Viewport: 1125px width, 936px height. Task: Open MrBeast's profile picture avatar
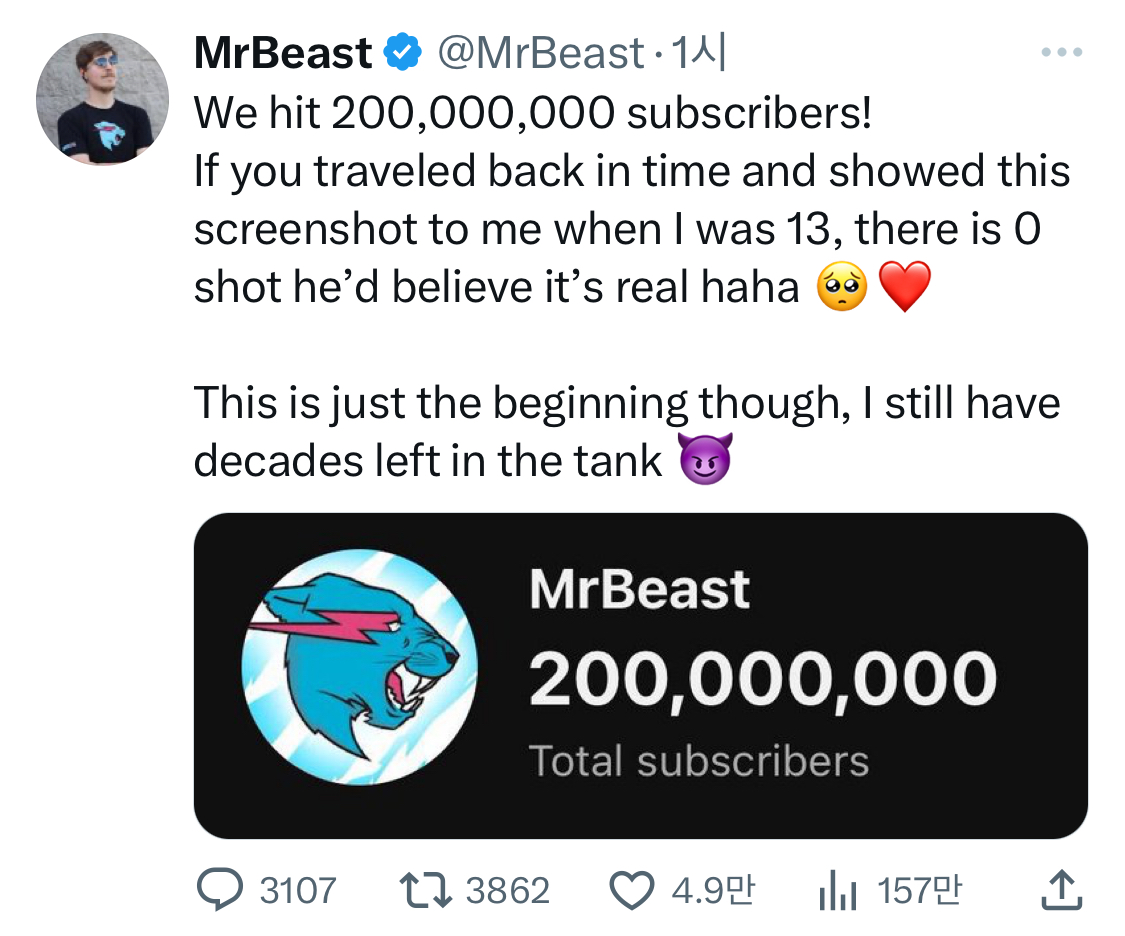click(102, 99)
